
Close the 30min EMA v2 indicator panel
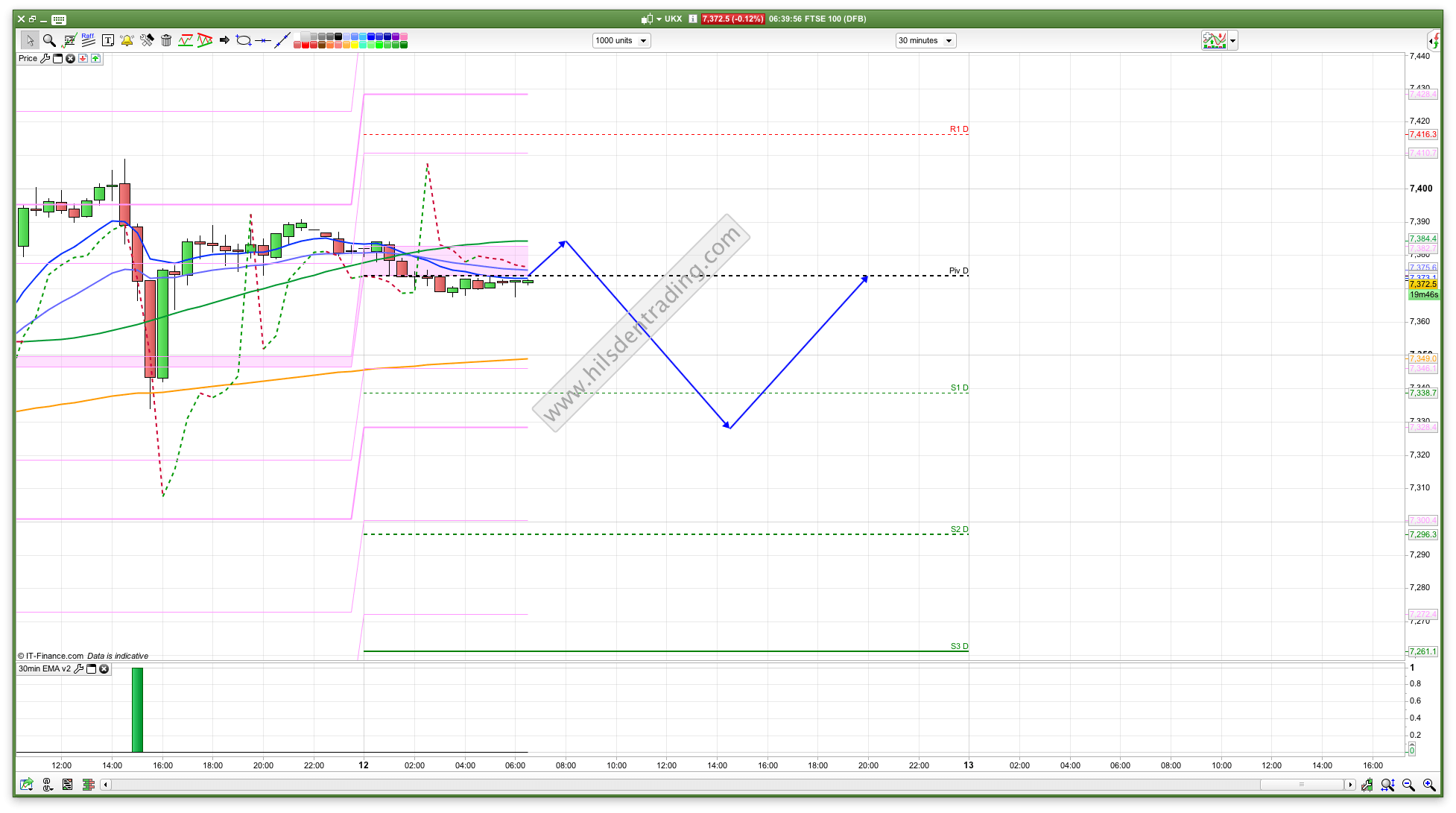[104, 668]
